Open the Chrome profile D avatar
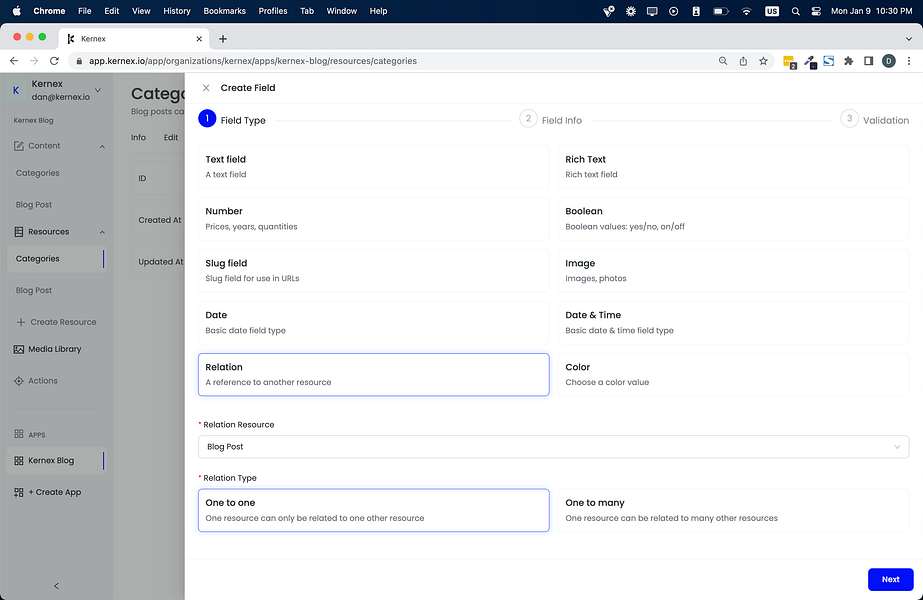Image resolution: width=923 pixels, height=600 pixels. click(889, 61)
